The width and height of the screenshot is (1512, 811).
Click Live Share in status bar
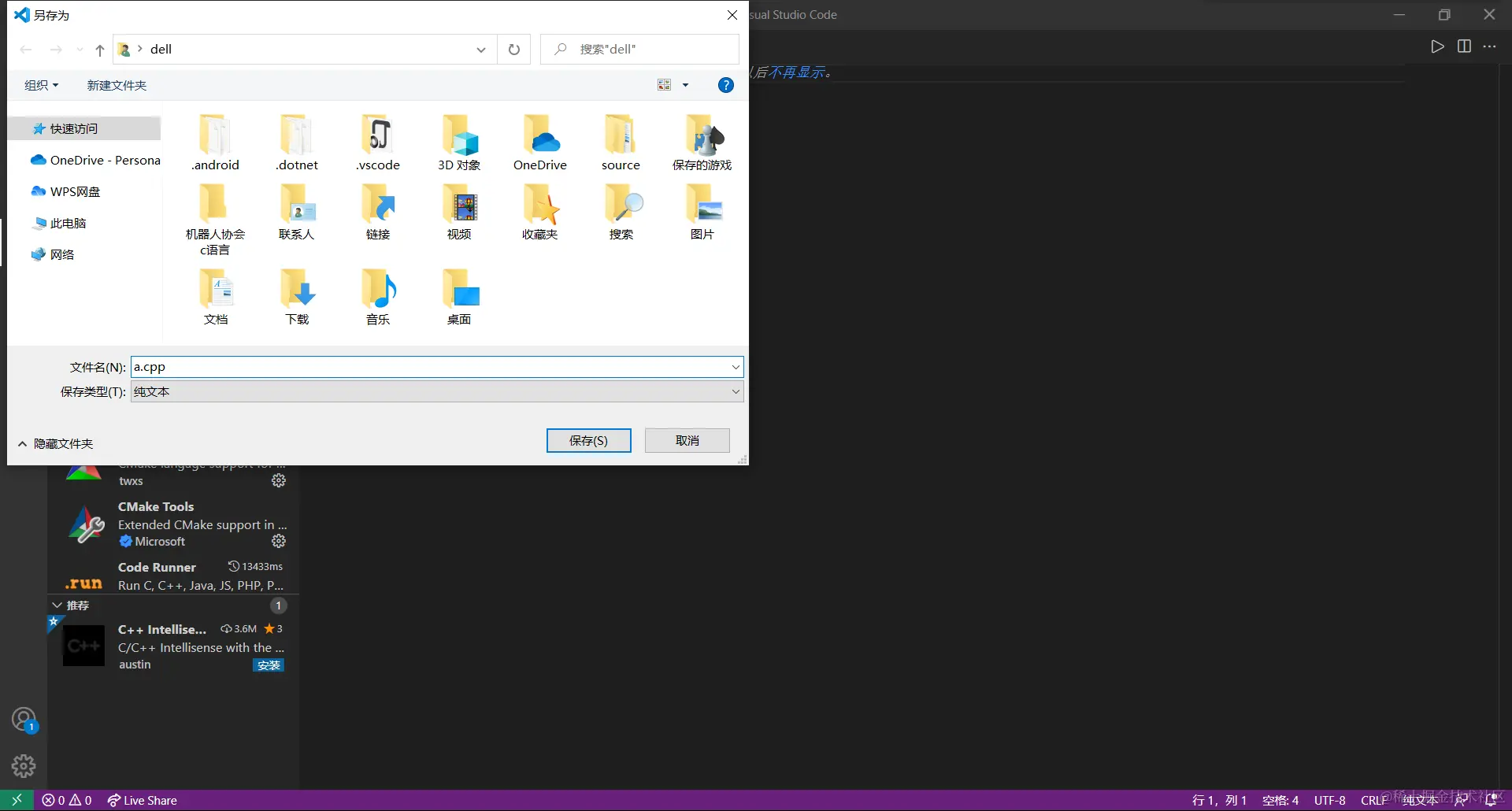coord(143,800)
